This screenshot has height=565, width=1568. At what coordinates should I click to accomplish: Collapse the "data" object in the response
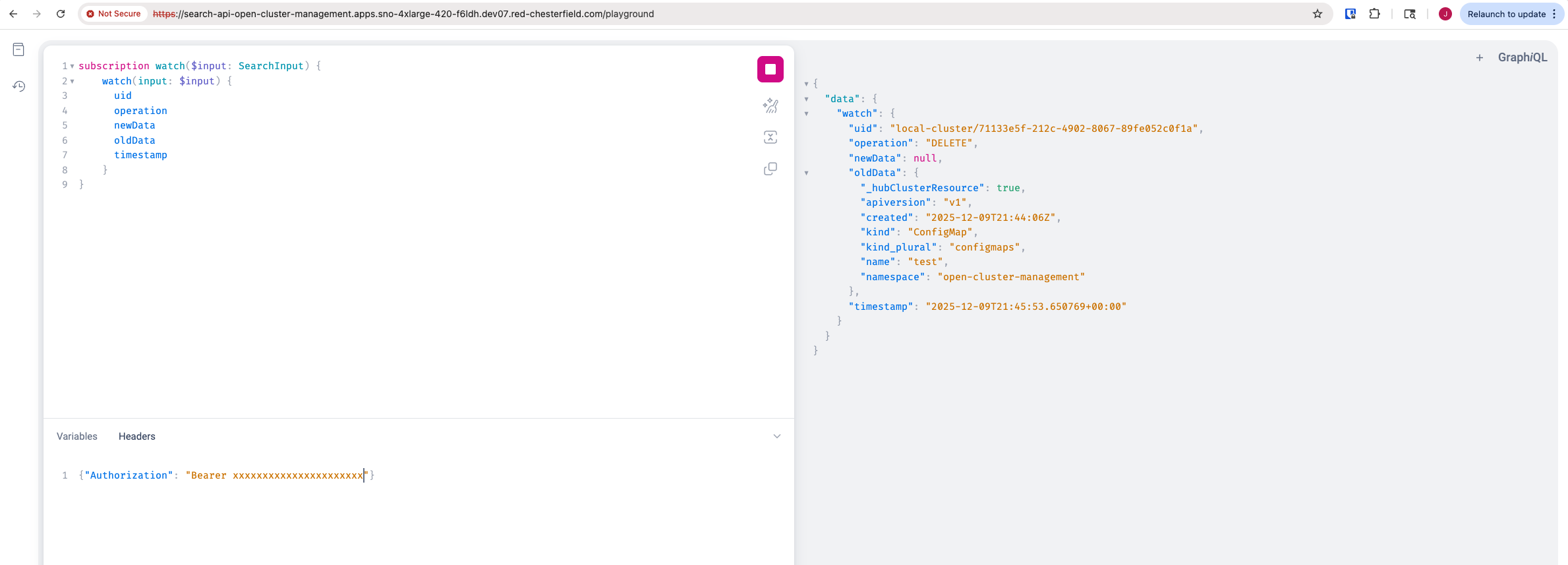pyautogui.click(x=806, y=99)
